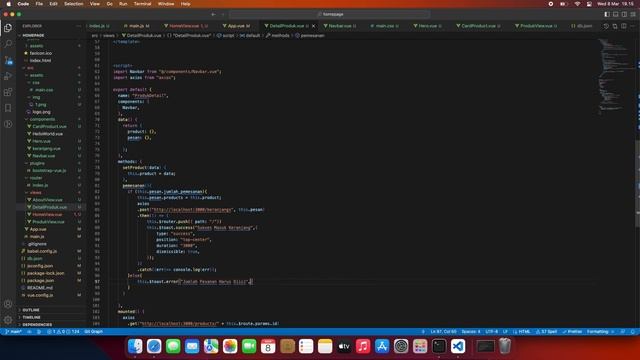Open the Run menu in menu bar

pyautogui.click(x=123, y=4)
